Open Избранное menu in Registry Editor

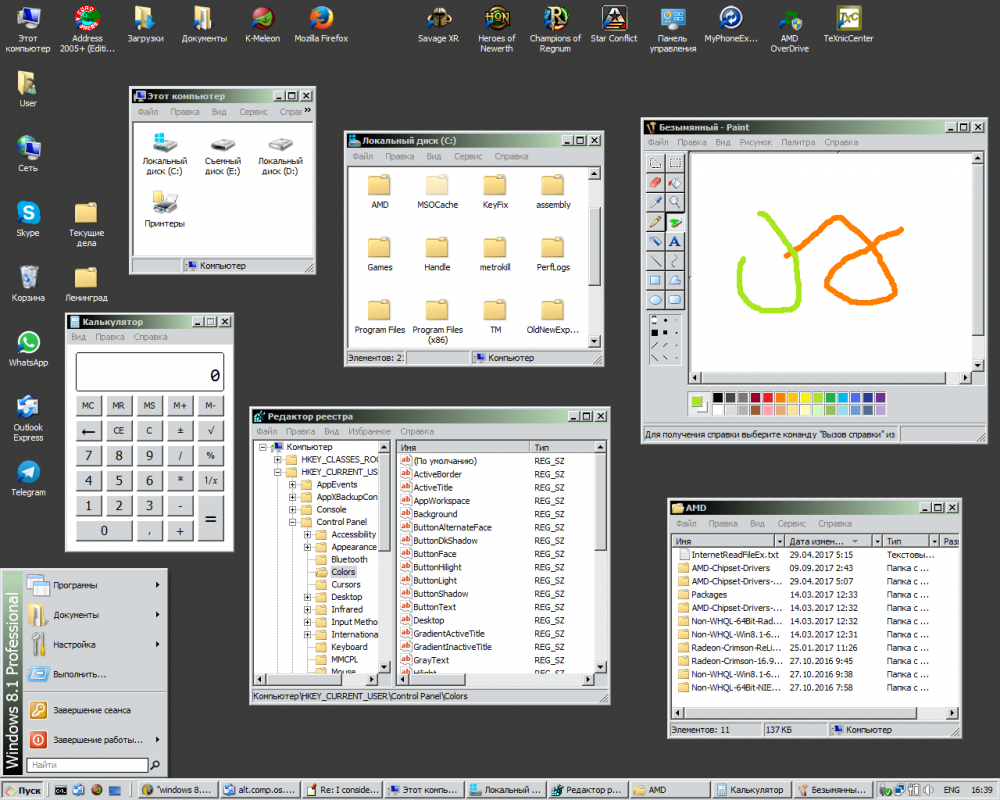point(369,431)
